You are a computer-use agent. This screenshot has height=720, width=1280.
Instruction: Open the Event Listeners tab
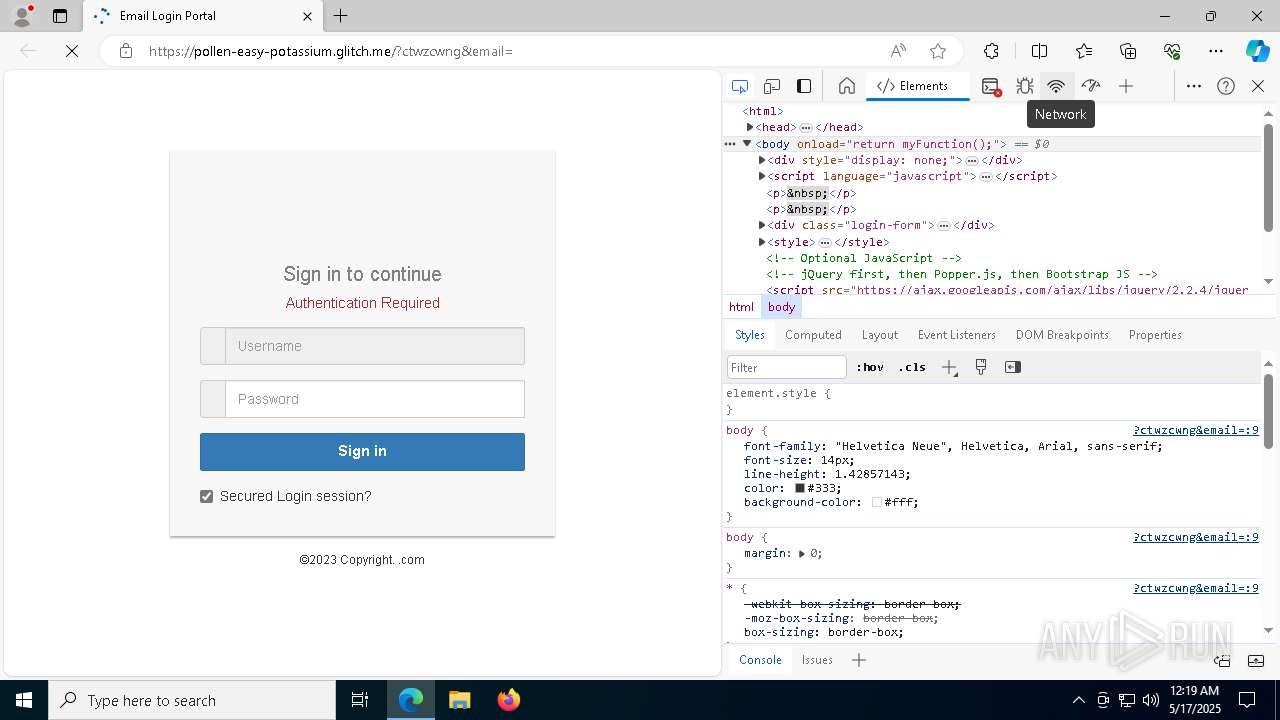[x=957, y=335]
